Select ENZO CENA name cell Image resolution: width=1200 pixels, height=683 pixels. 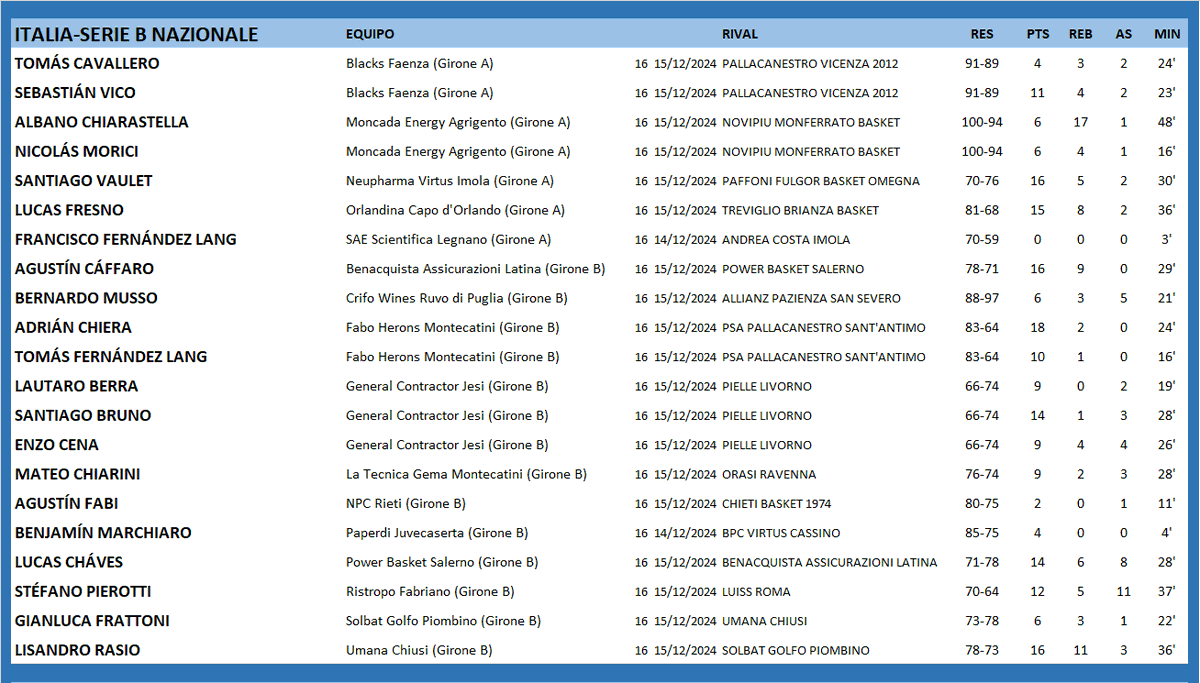(57, 444)
